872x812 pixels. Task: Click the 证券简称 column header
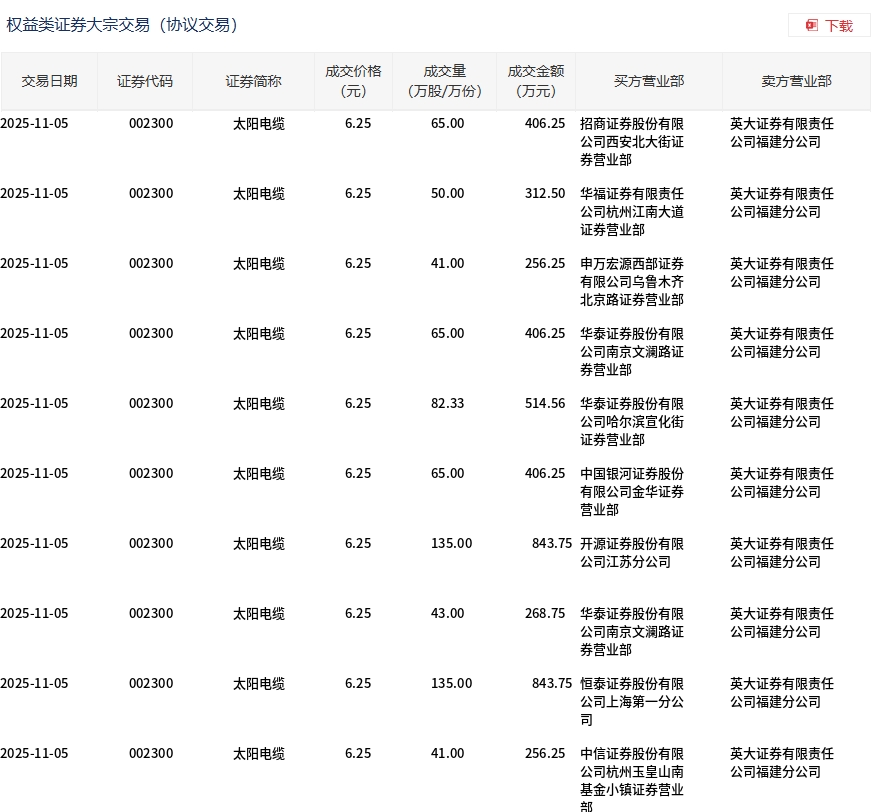pyautogui.click(x=253, y=81)
